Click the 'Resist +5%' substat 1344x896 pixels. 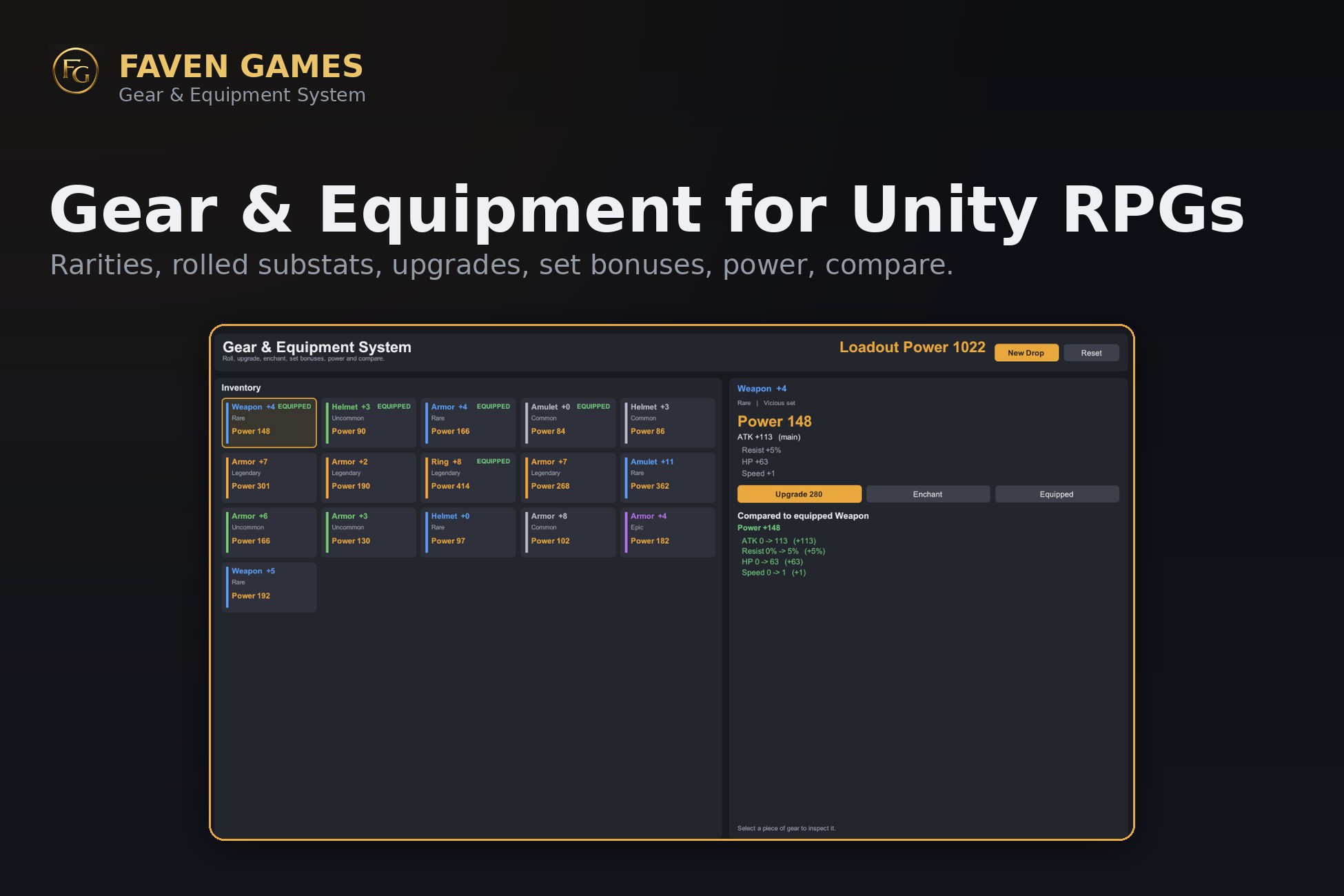[x=761, y=450]
